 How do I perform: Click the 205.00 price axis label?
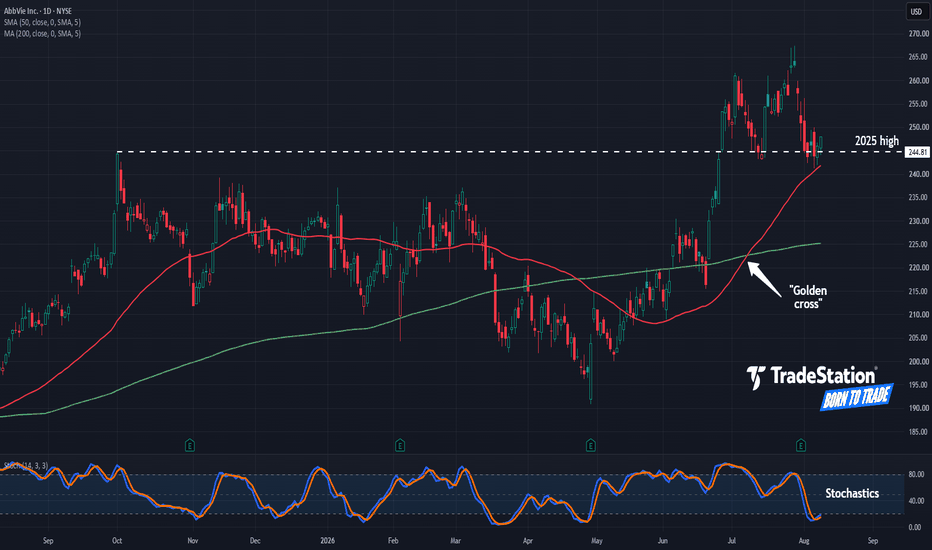(918, 338)
